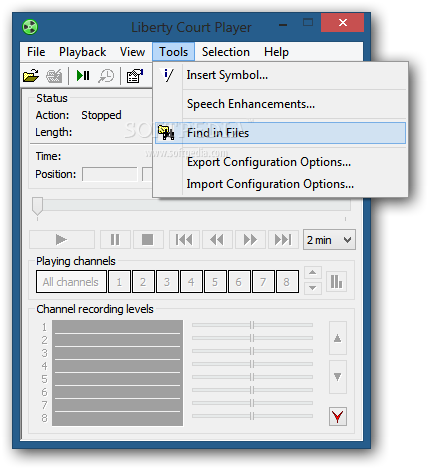Choose Import Configuration Options...
Viewport: 429px width, 469px height.
coord(280,184)
